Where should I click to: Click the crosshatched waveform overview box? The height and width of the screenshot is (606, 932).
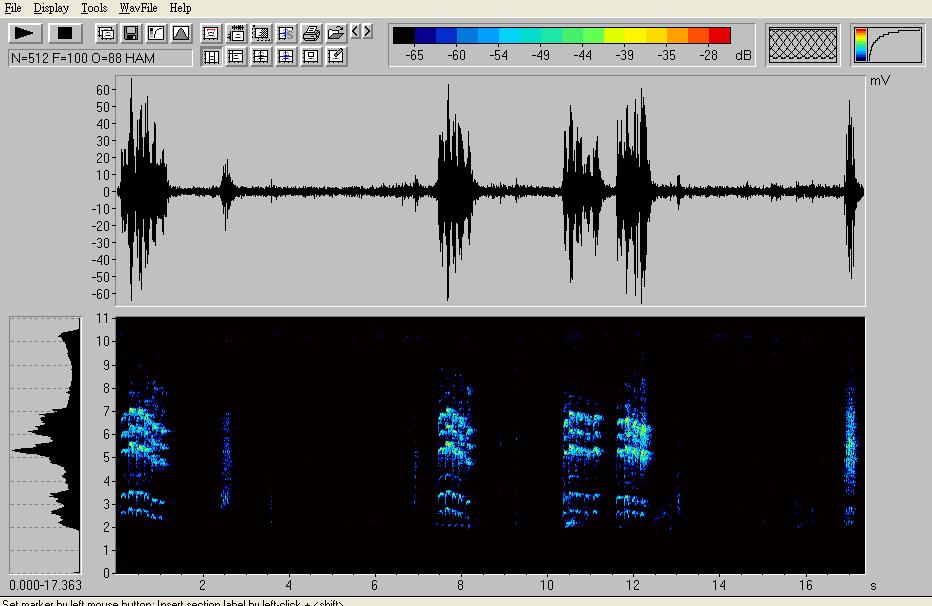tap(803, 45)
